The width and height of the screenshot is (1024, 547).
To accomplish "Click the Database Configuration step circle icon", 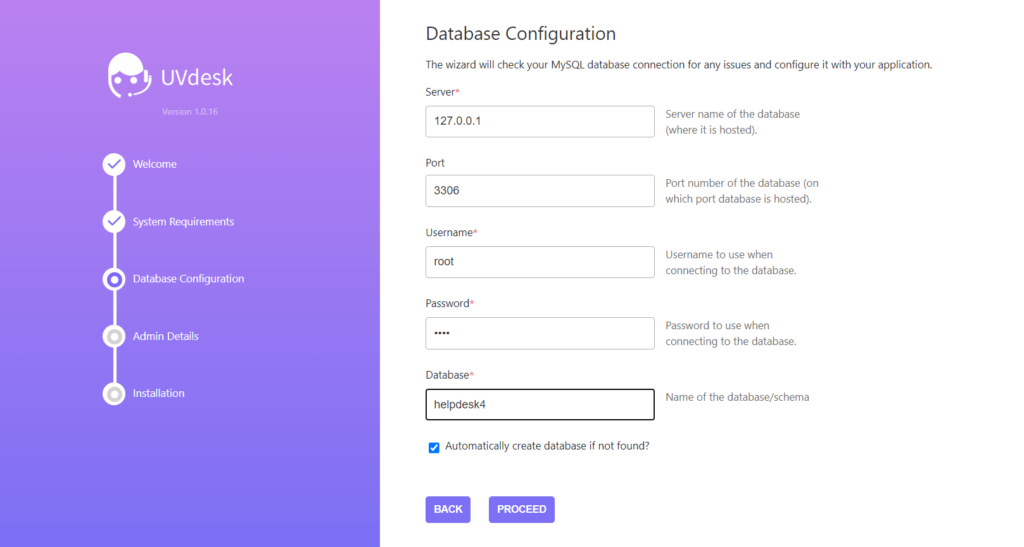I will point(114,279).
